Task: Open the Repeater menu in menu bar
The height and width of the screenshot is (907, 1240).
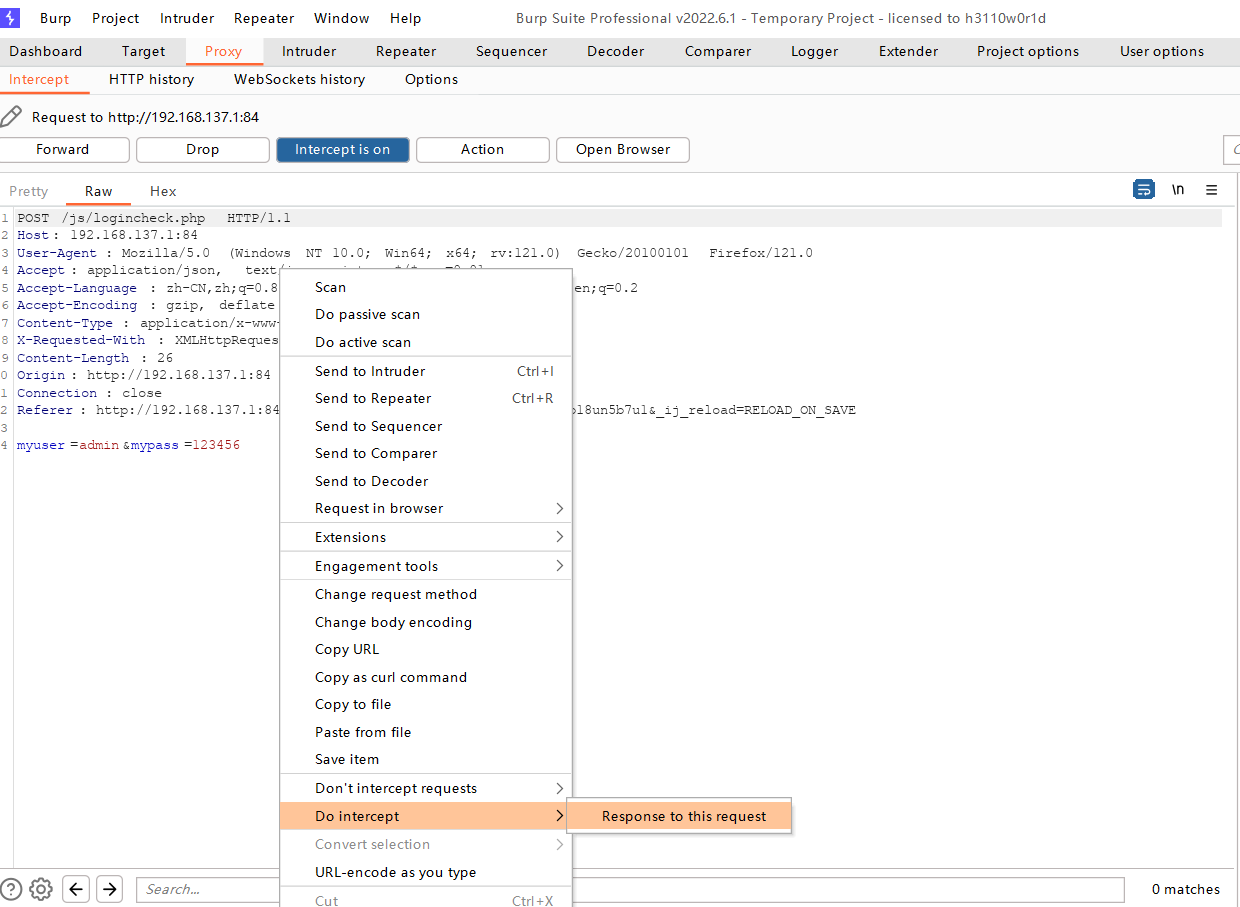Action: [264, 18]
